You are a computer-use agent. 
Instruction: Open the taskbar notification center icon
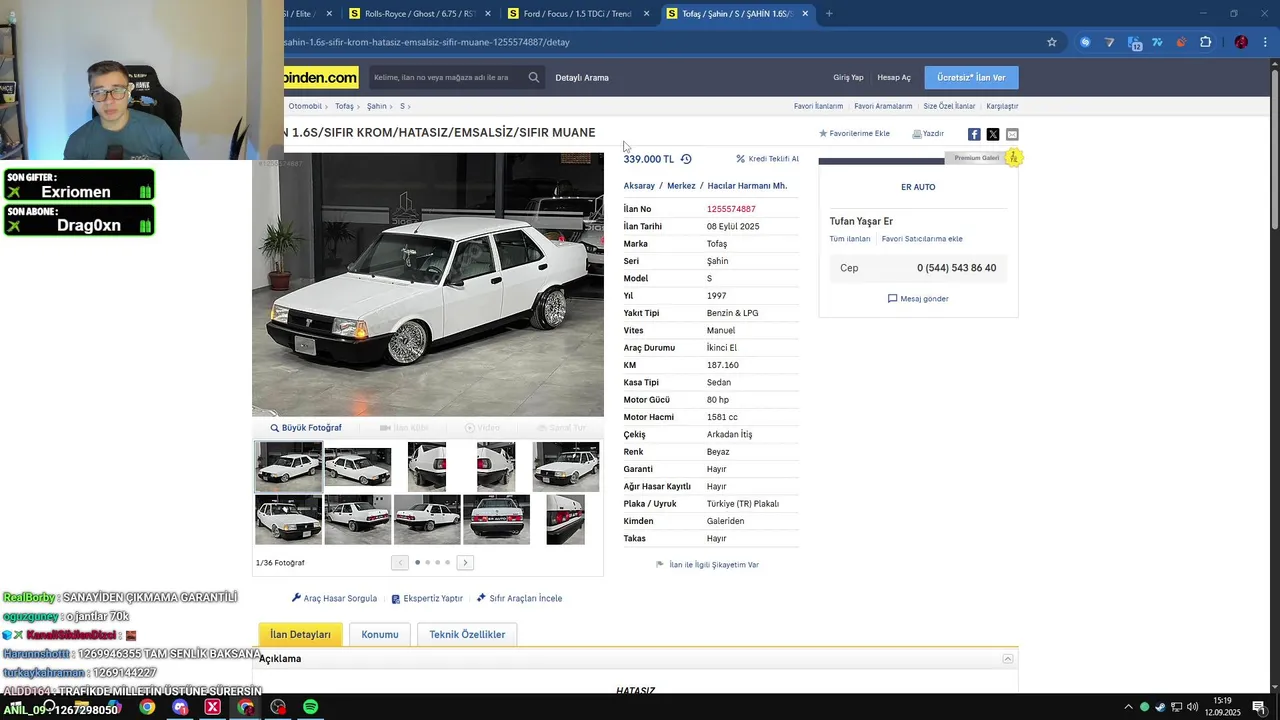(1259, 707)
